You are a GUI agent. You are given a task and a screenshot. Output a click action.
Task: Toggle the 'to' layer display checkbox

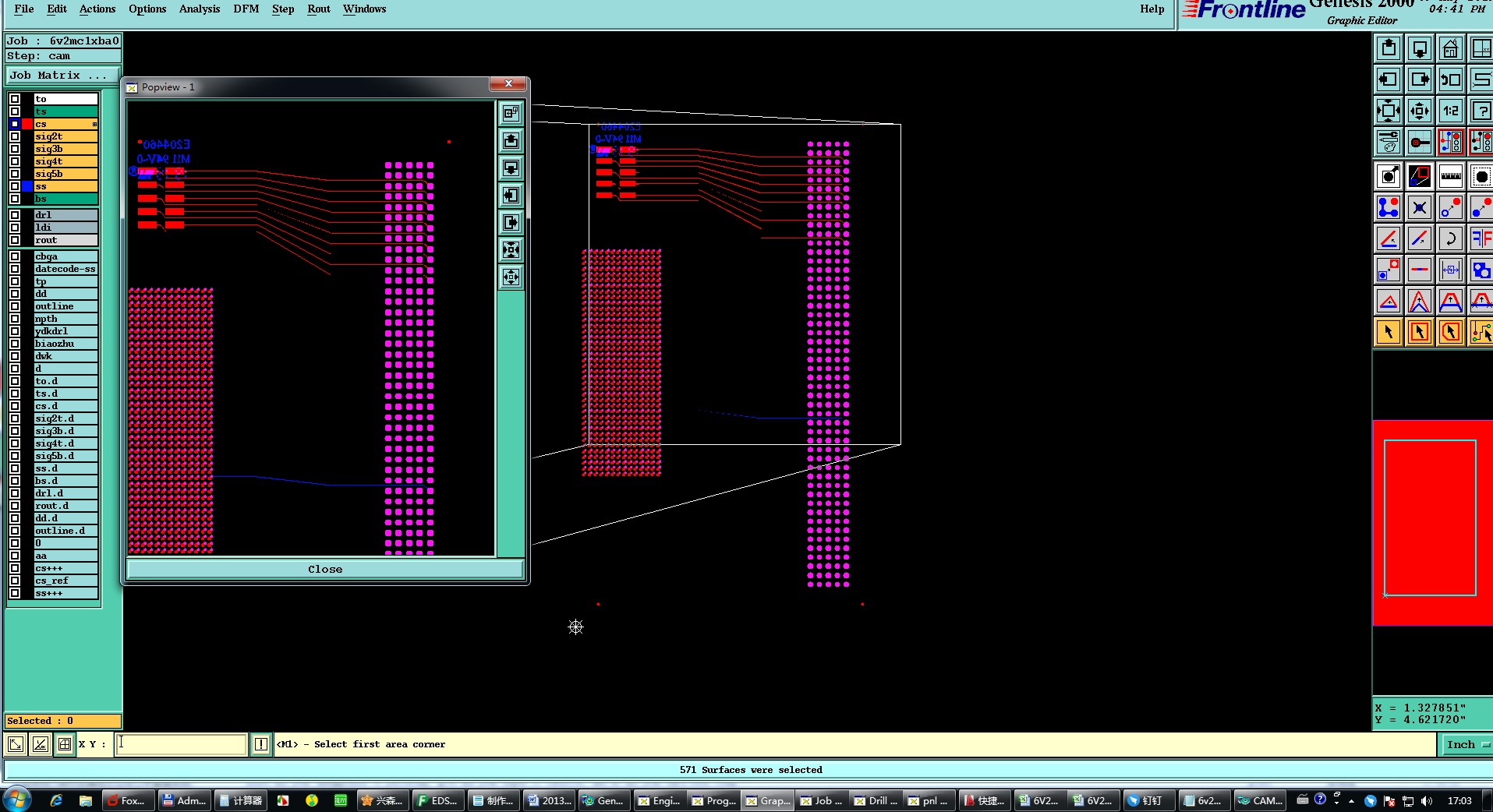pos(15,99)
